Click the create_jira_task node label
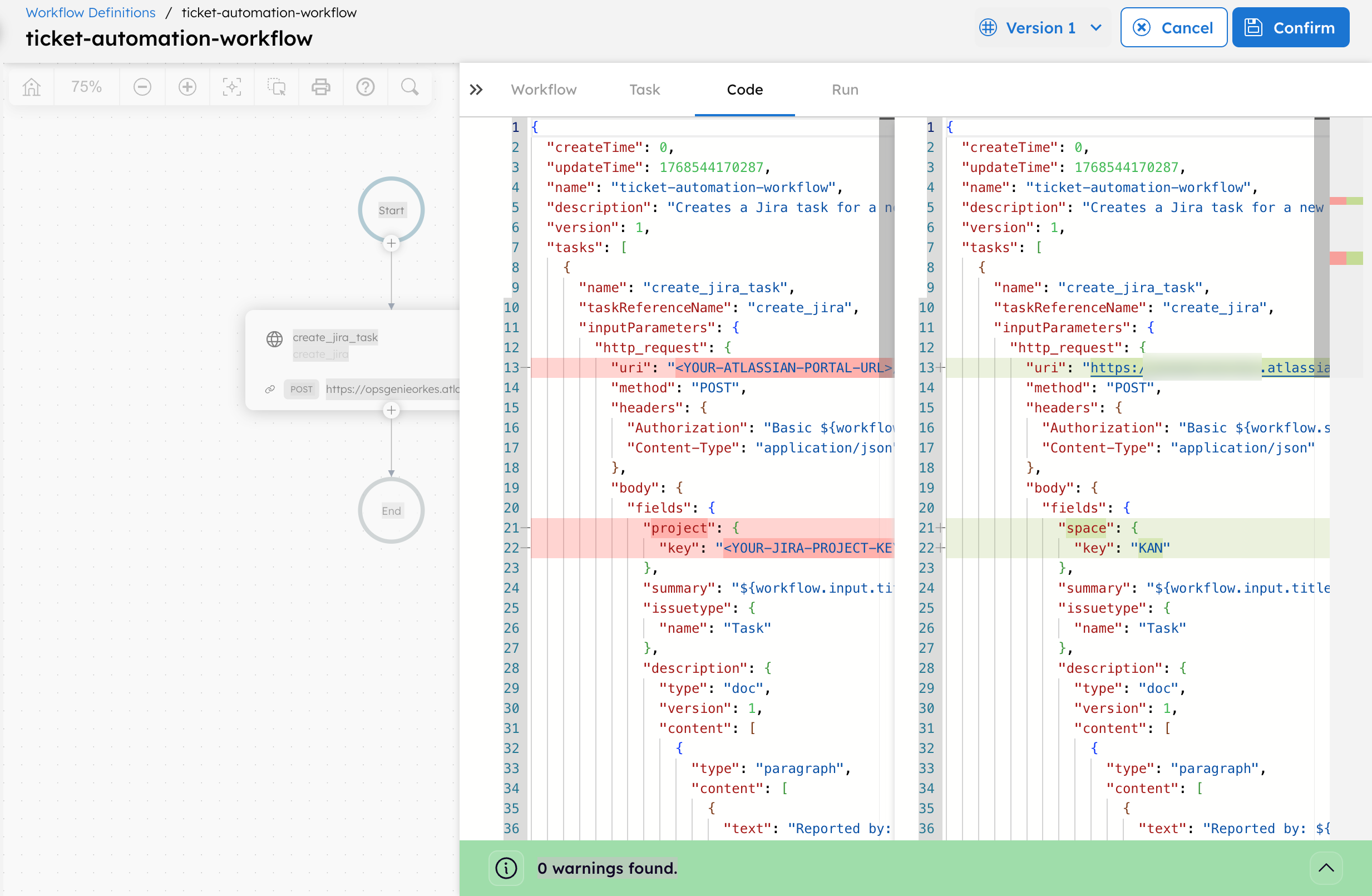This screenshot has height=896, width=1372. pos(335,338)
